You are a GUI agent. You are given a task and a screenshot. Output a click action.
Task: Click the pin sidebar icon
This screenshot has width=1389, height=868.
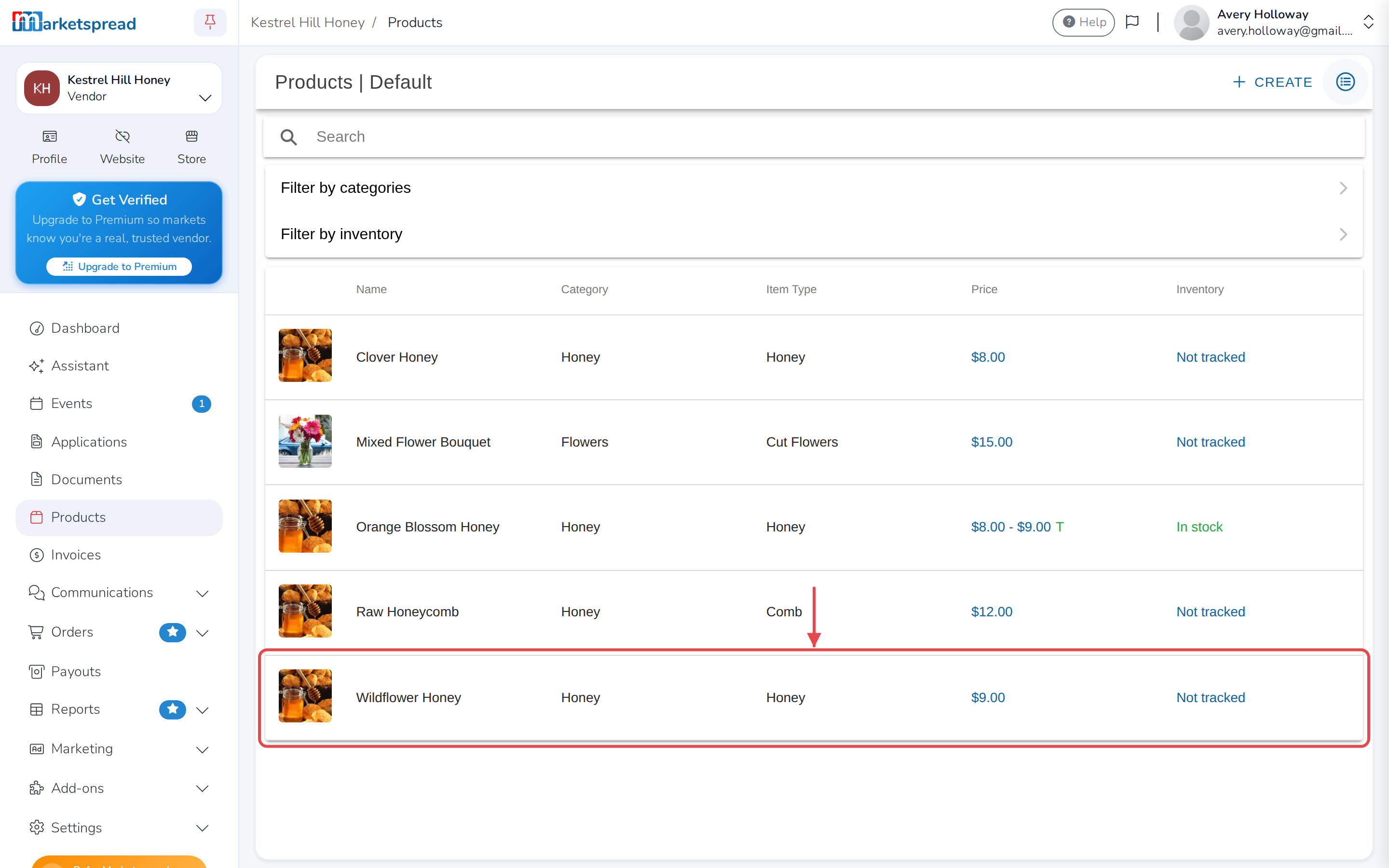pos(210,22)
